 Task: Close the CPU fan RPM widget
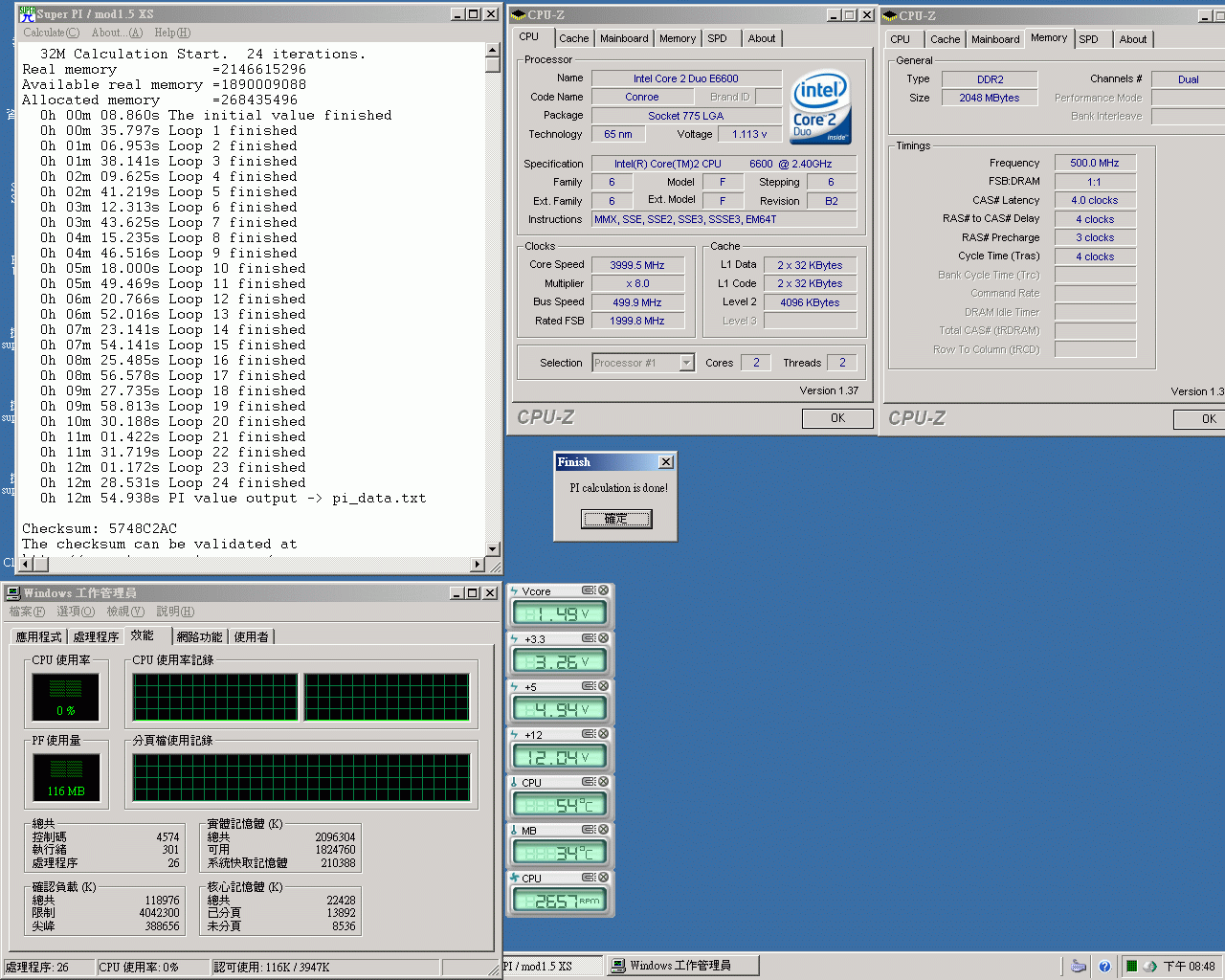[604, 878]
